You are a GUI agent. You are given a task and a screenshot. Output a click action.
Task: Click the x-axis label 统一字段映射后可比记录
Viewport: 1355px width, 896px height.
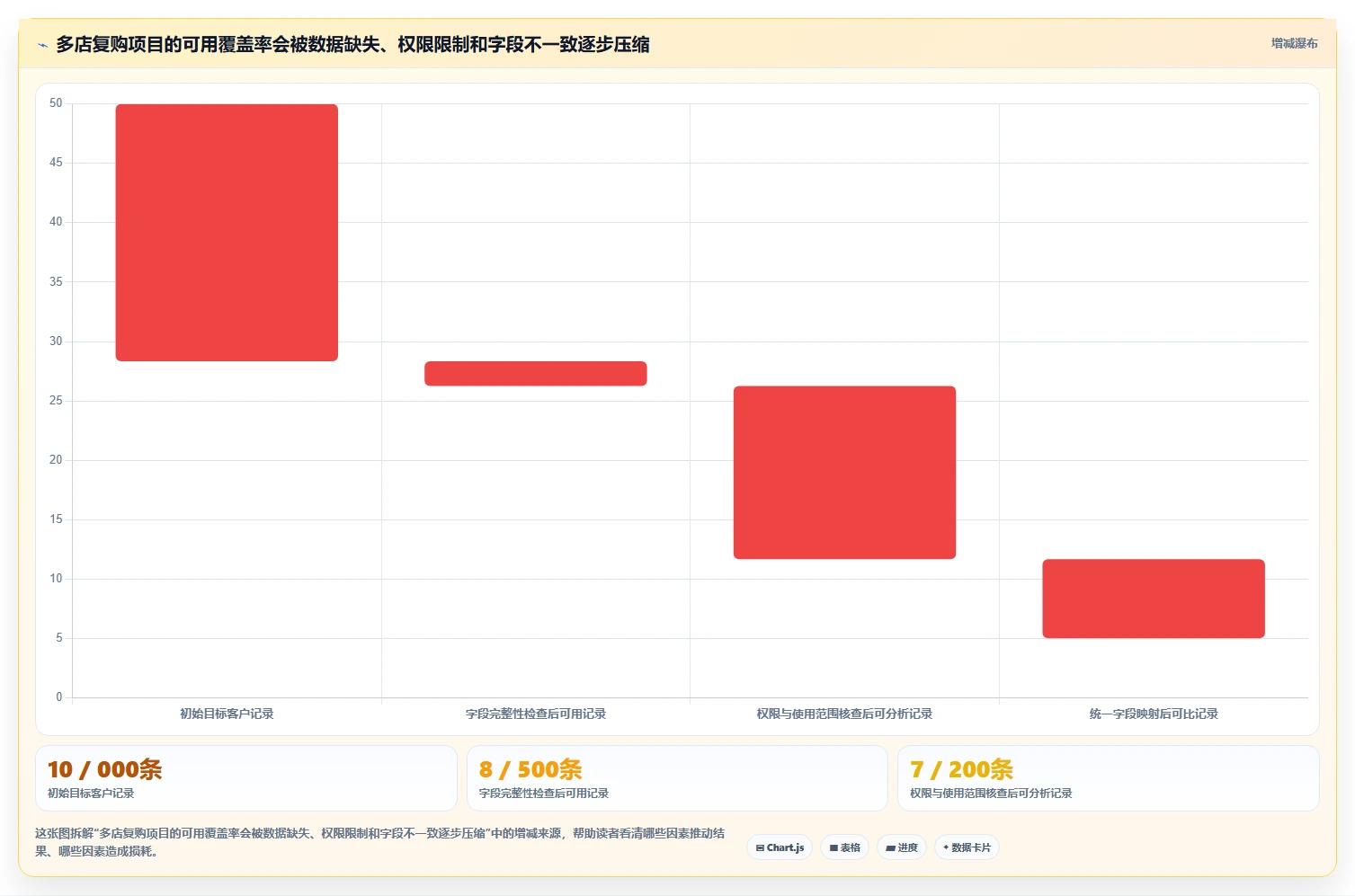pyautogui.click(x=1154, y=714)
